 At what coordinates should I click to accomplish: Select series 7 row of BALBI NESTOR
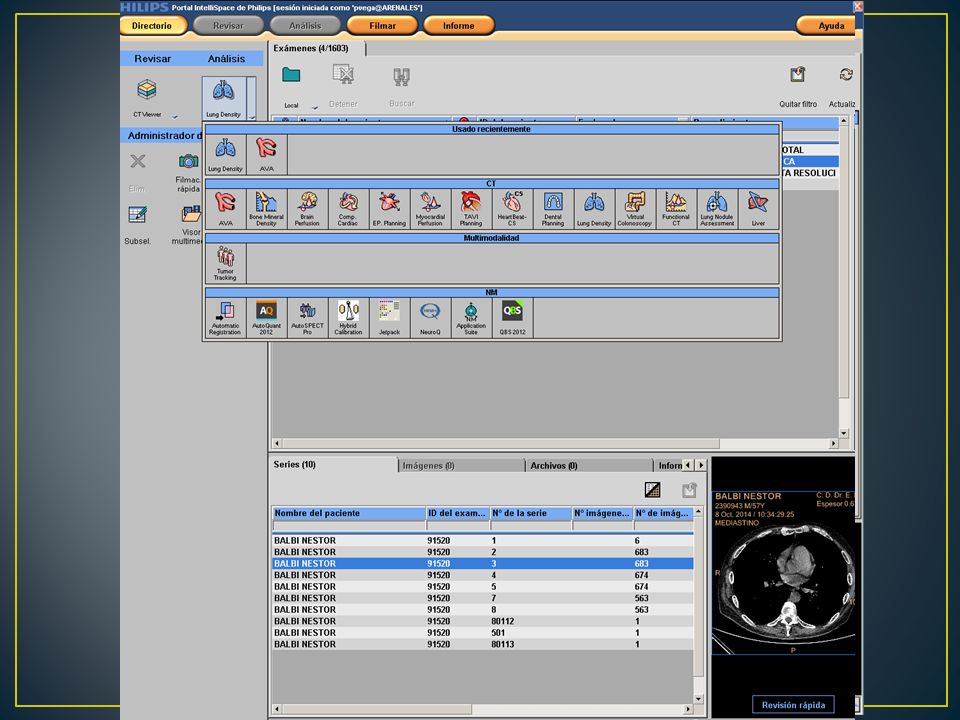coord(482,598)
